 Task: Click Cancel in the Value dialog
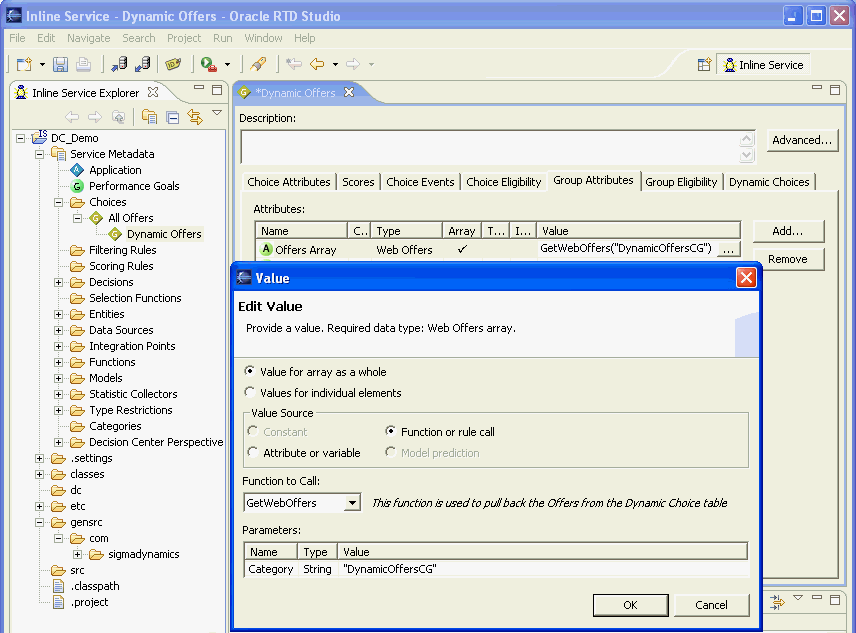click(x=711, y=605)
